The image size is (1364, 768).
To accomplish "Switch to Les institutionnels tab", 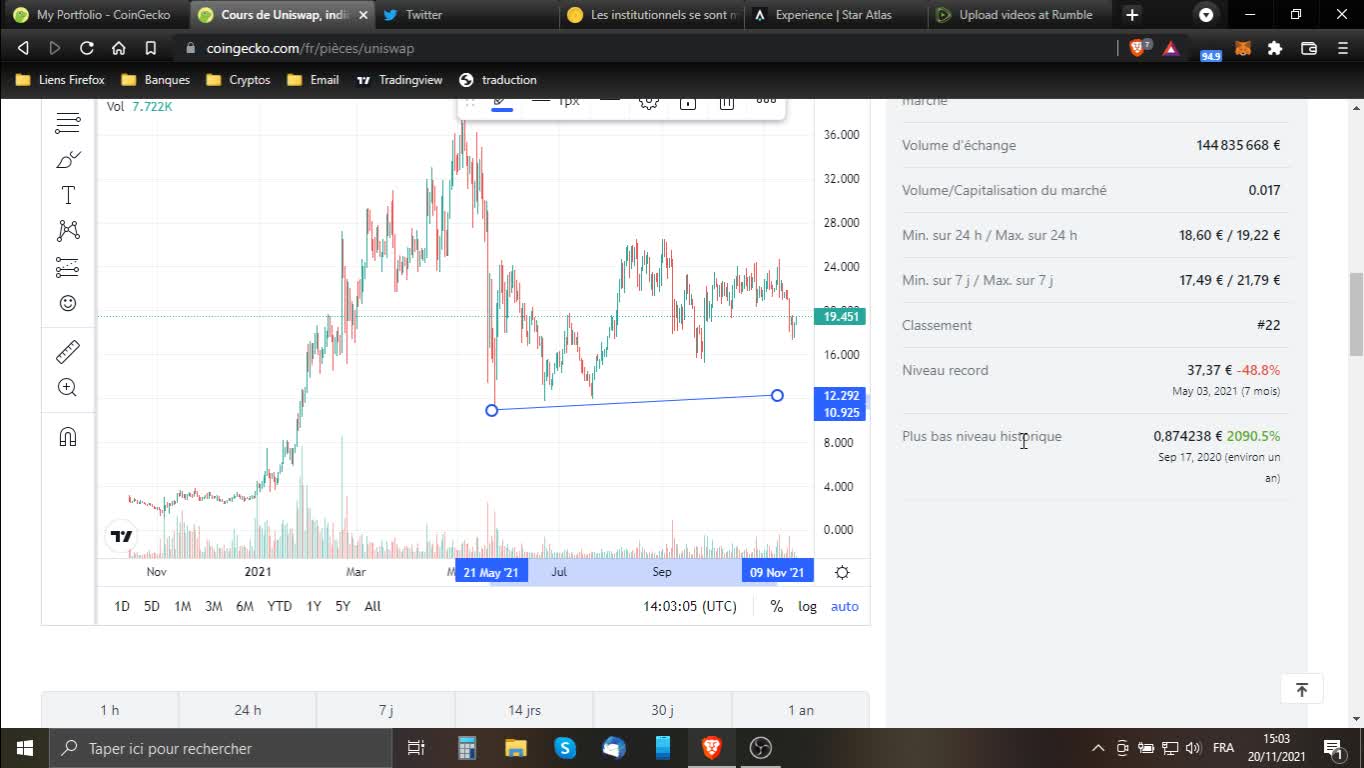I will click(652, 15).
